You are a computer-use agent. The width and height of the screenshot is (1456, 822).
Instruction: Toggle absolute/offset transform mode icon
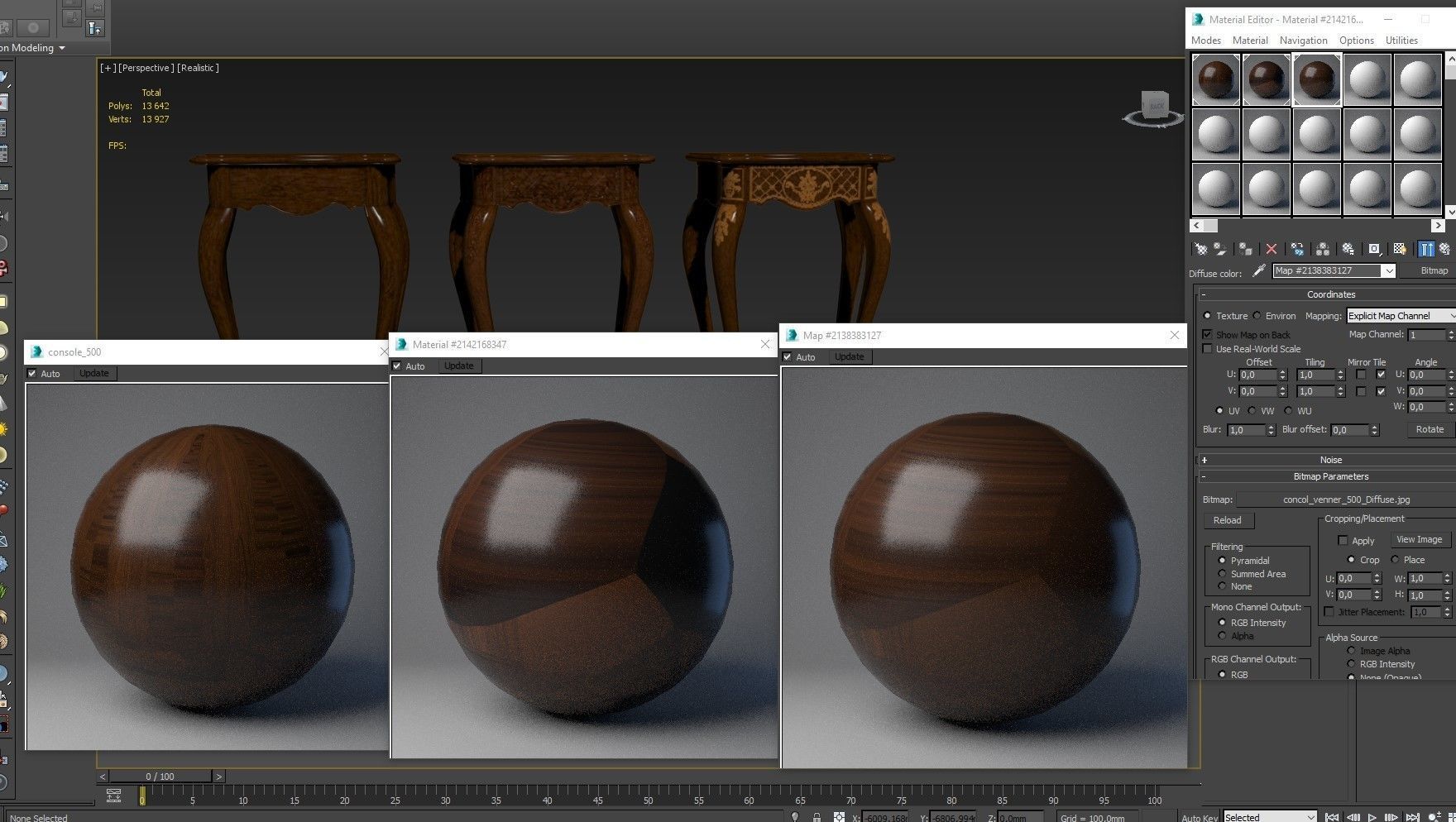pyautogui.click(x=839, y=817)
